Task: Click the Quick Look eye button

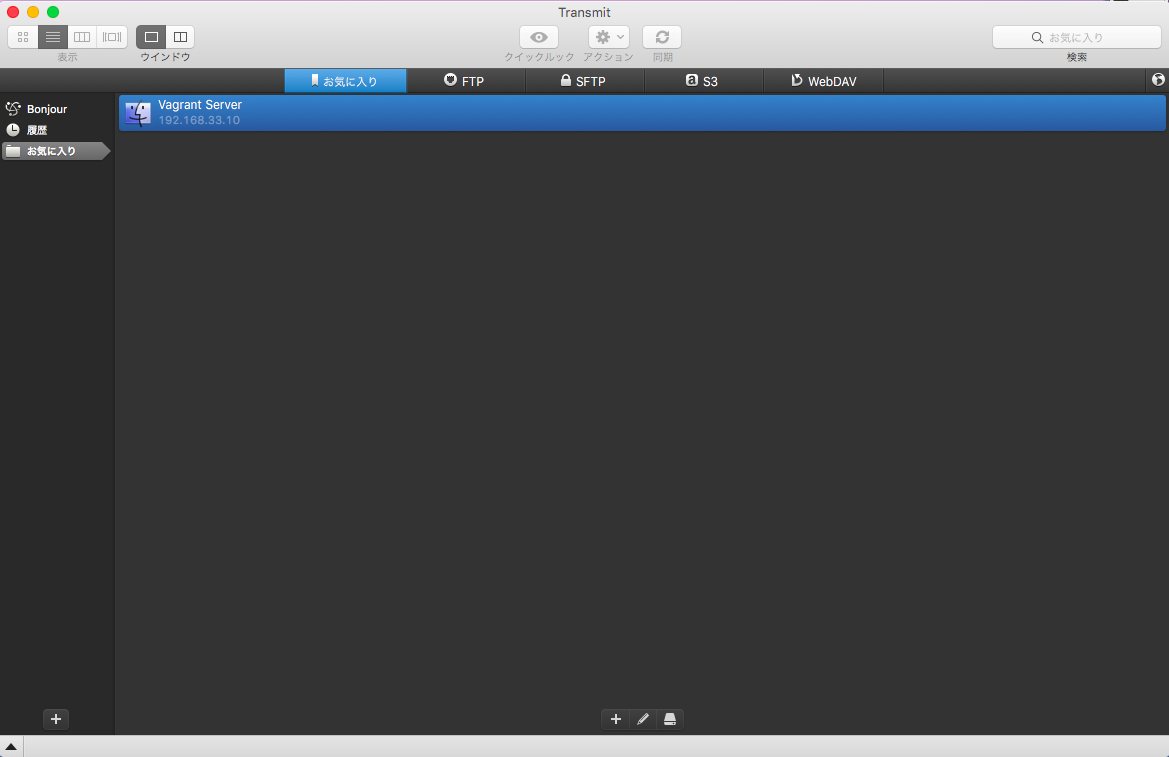Action: 539,37
